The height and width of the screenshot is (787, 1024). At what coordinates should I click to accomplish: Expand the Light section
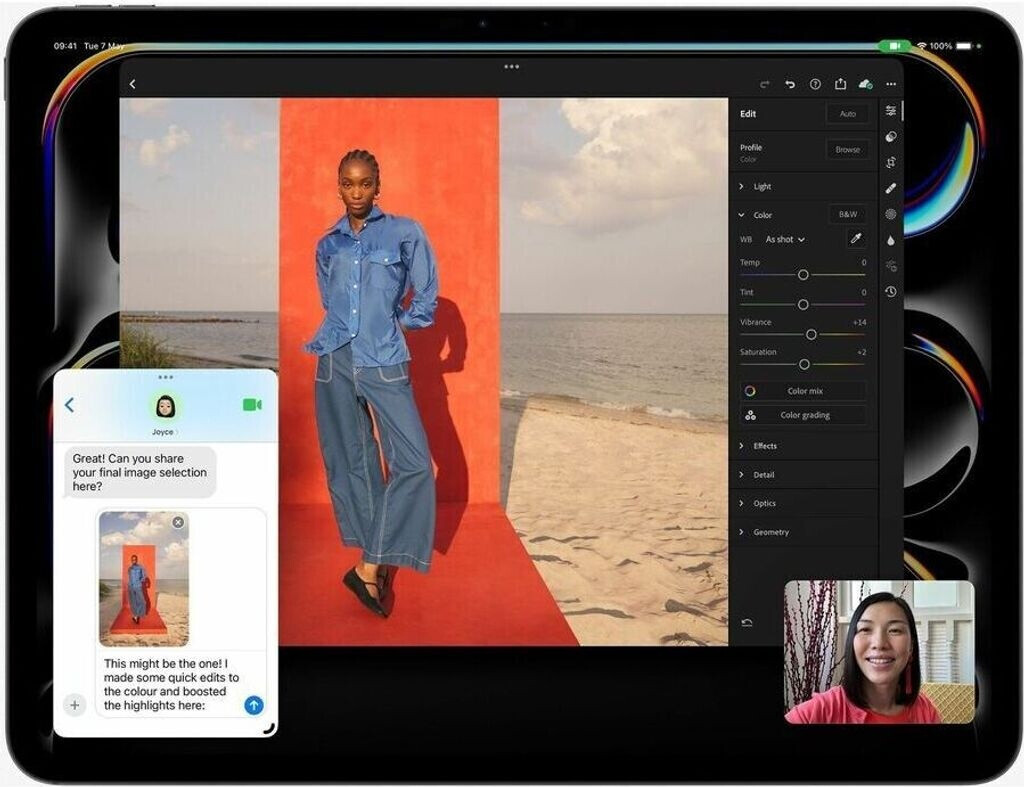[762, 187]
